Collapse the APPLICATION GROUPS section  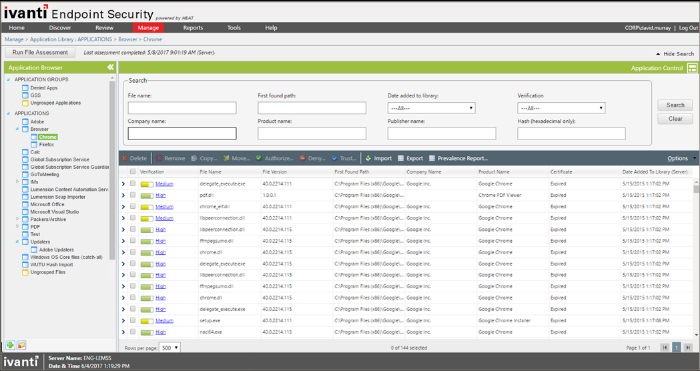[x=8, y=79]
